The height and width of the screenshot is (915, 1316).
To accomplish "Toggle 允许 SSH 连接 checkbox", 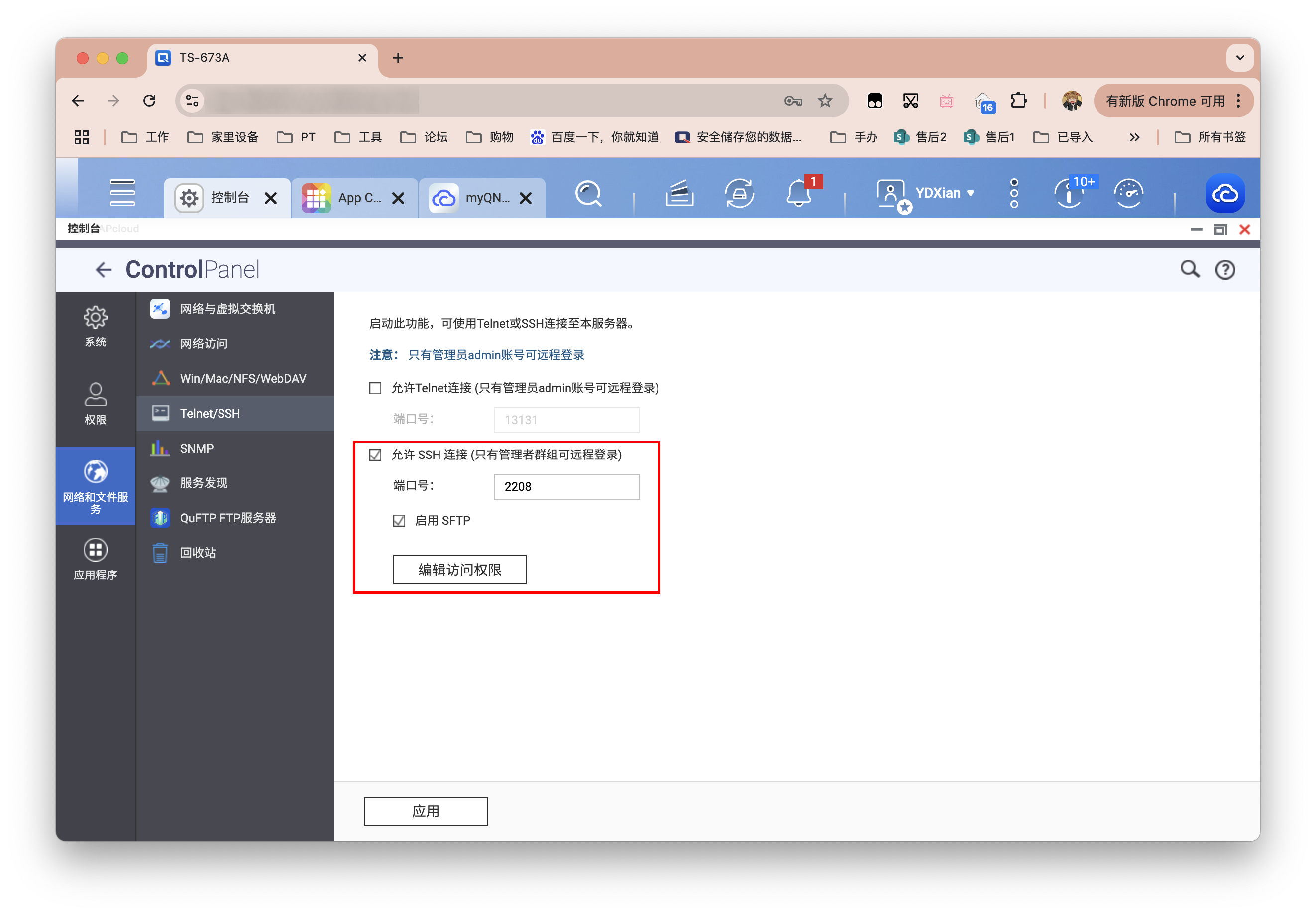I will click(375, 455).
